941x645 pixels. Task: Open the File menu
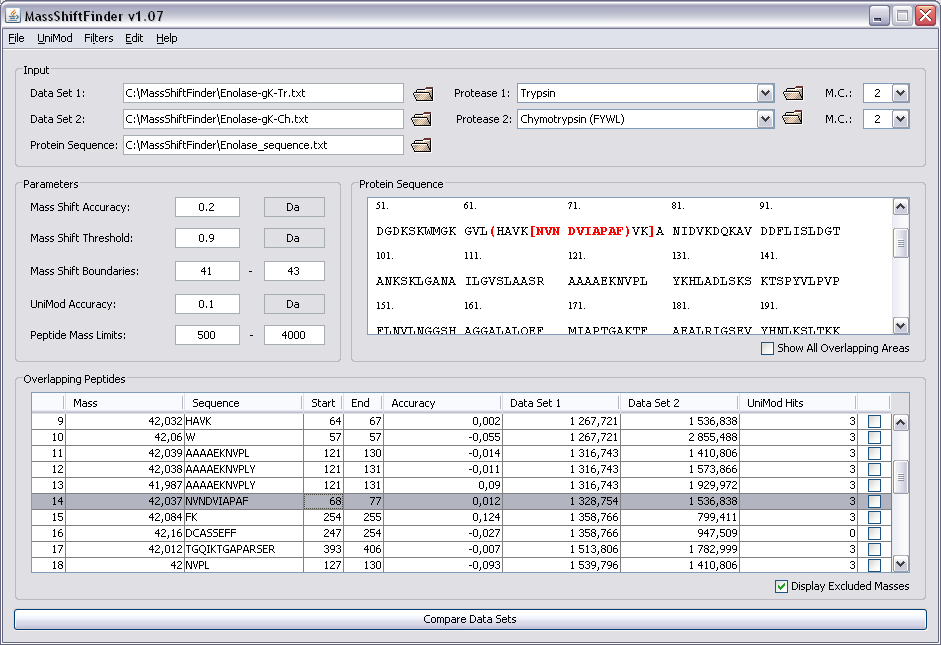pyautogui.click(x=16, y=38)
